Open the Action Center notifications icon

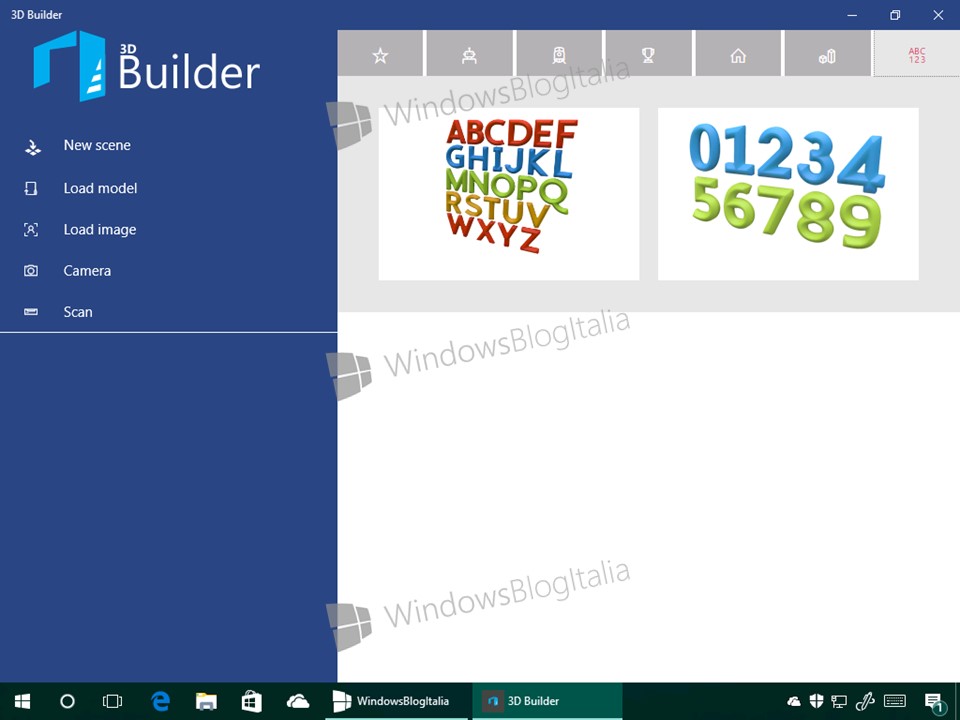click(x=934, y=702)
